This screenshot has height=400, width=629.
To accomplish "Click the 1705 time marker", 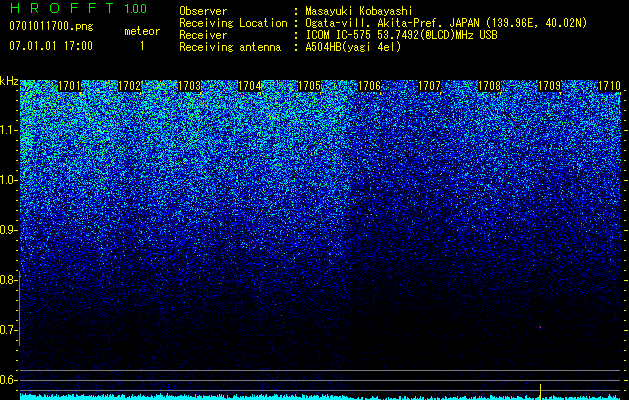I will [309, 86].
